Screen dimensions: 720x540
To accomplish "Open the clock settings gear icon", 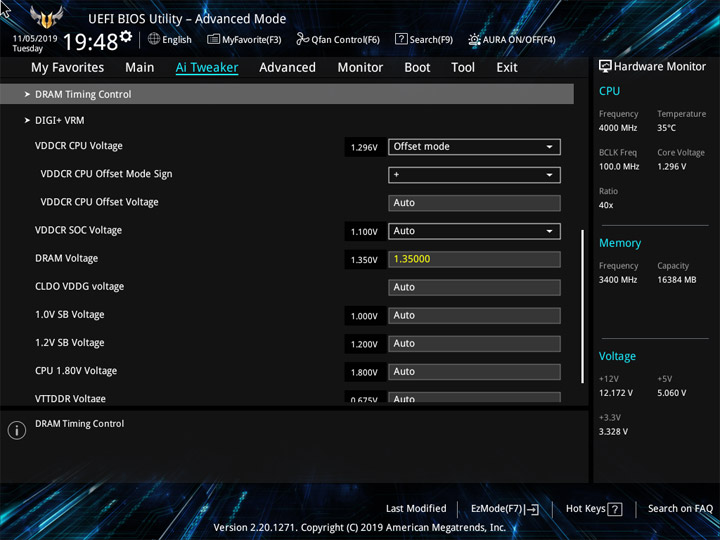I will point(126,36).
